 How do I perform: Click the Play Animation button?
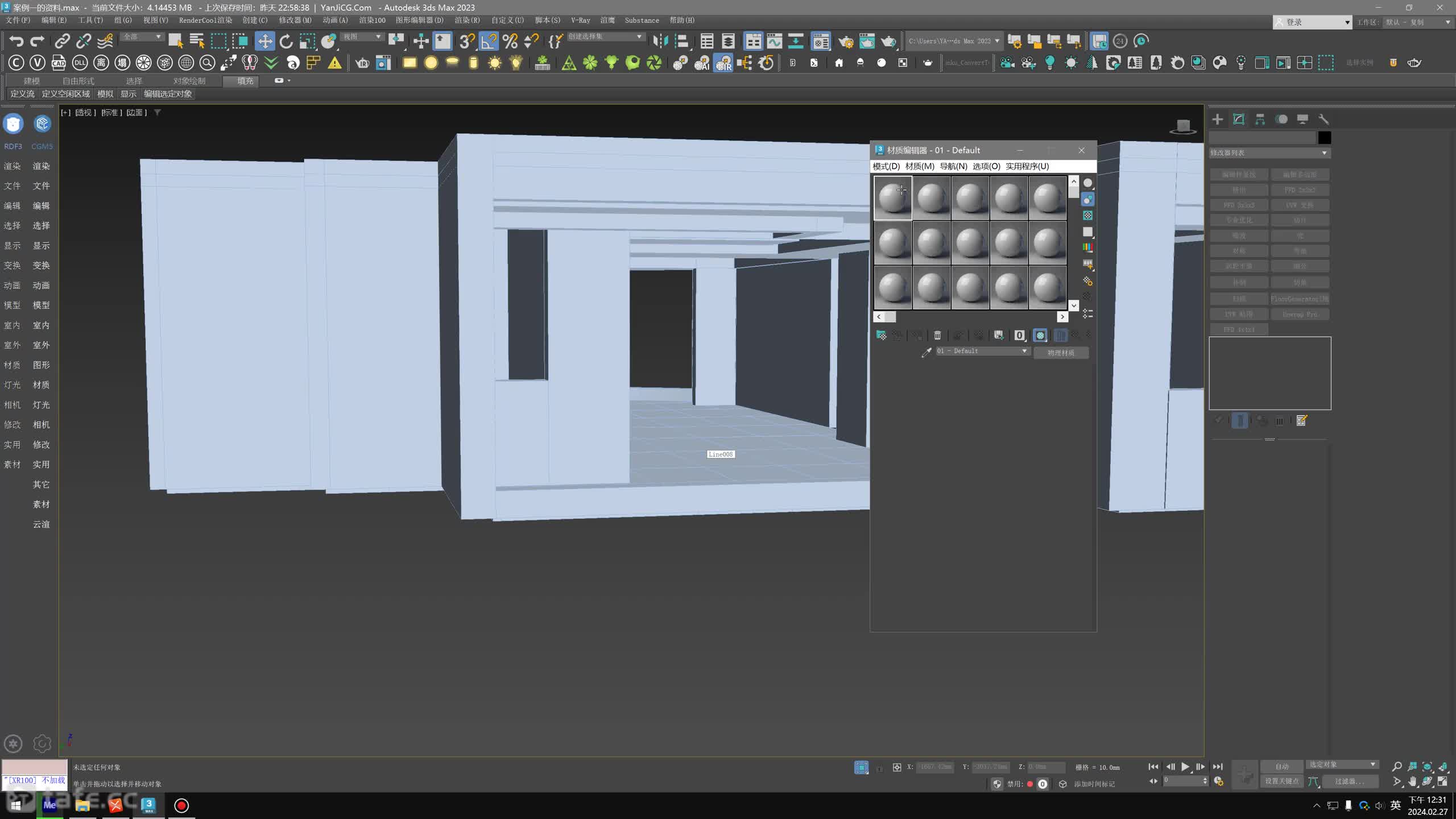point(1185,767)
